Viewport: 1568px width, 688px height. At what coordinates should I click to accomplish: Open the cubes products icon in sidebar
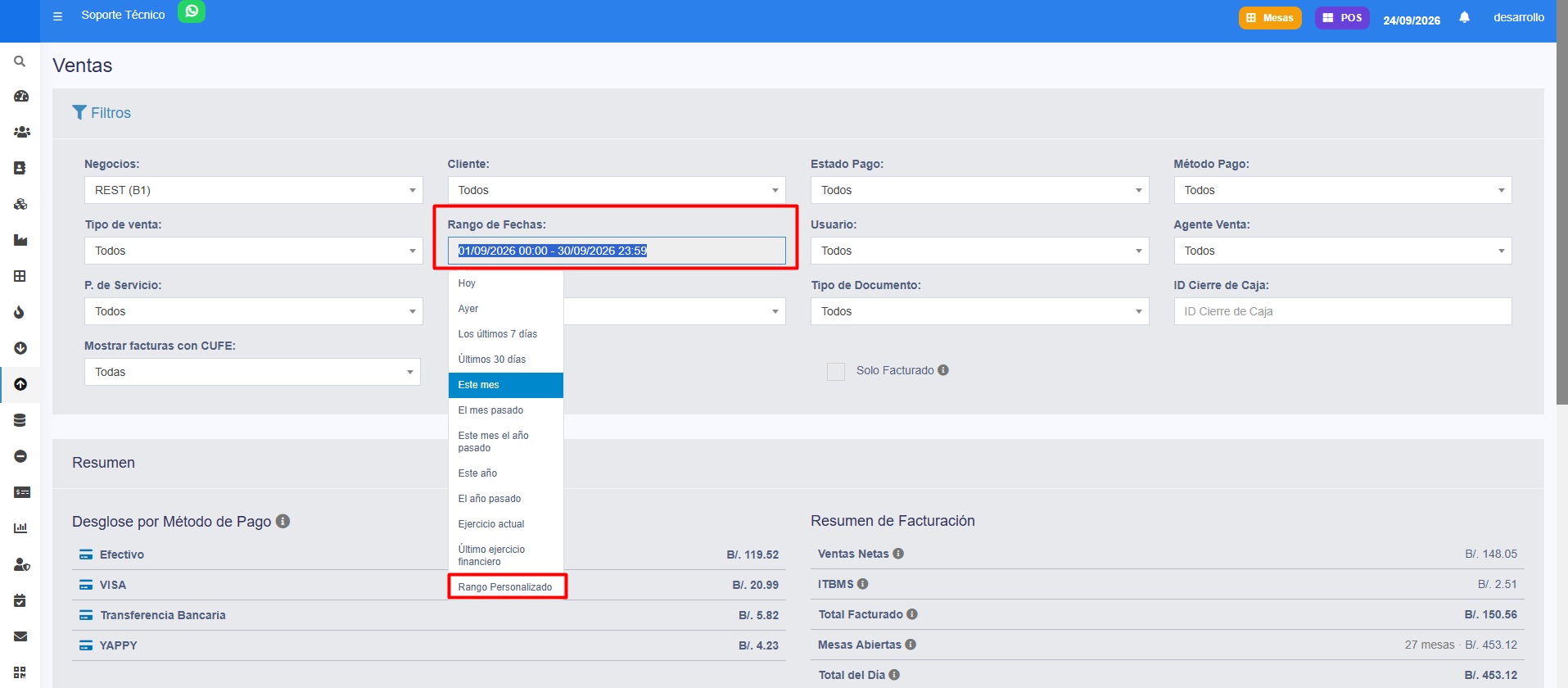pyautogui.click(x=20, y=204)
